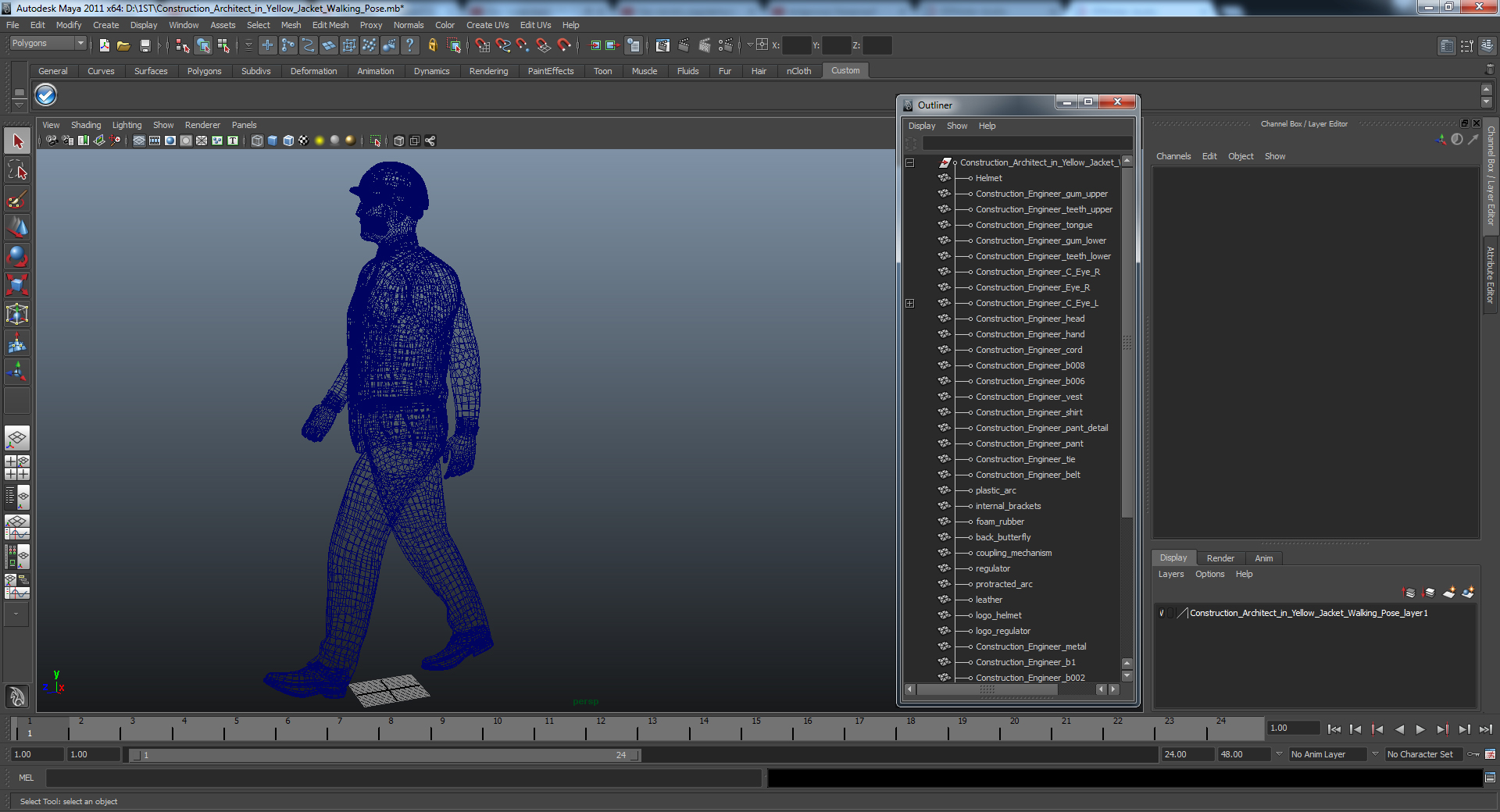The width and height of the screenshot is (1500, 812).
Task: Click the Save scene floppy disk icon
Action: coord(145,45)
